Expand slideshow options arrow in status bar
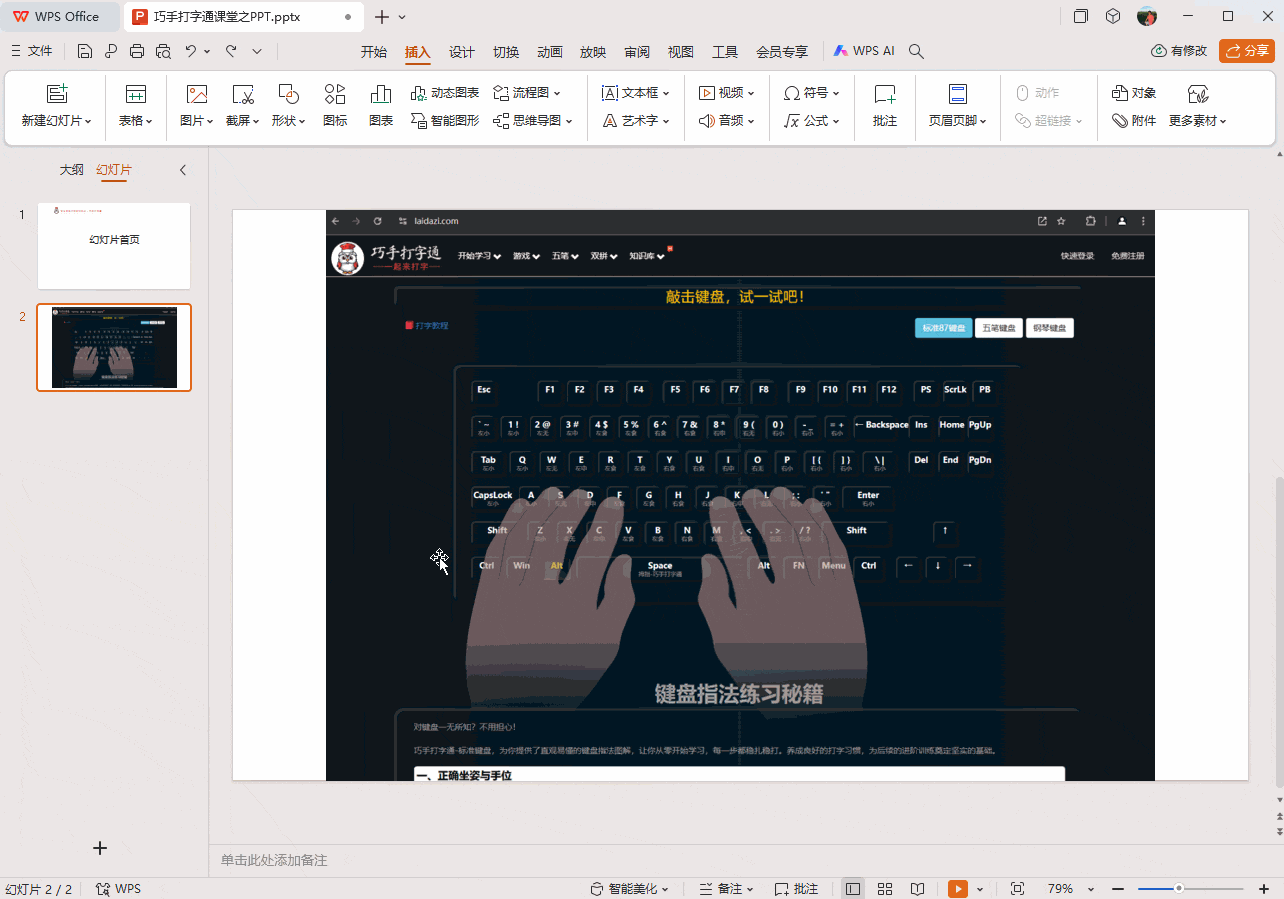Image resolution: width=1284 pixels, height=899 pixels. (980, 889)
